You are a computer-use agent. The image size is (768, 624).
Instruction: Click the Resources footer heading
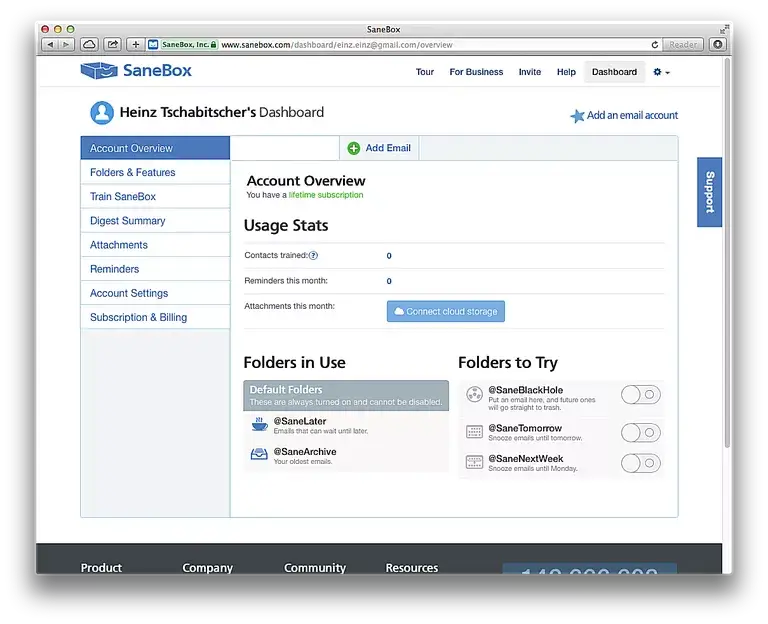tap(412, 568)
